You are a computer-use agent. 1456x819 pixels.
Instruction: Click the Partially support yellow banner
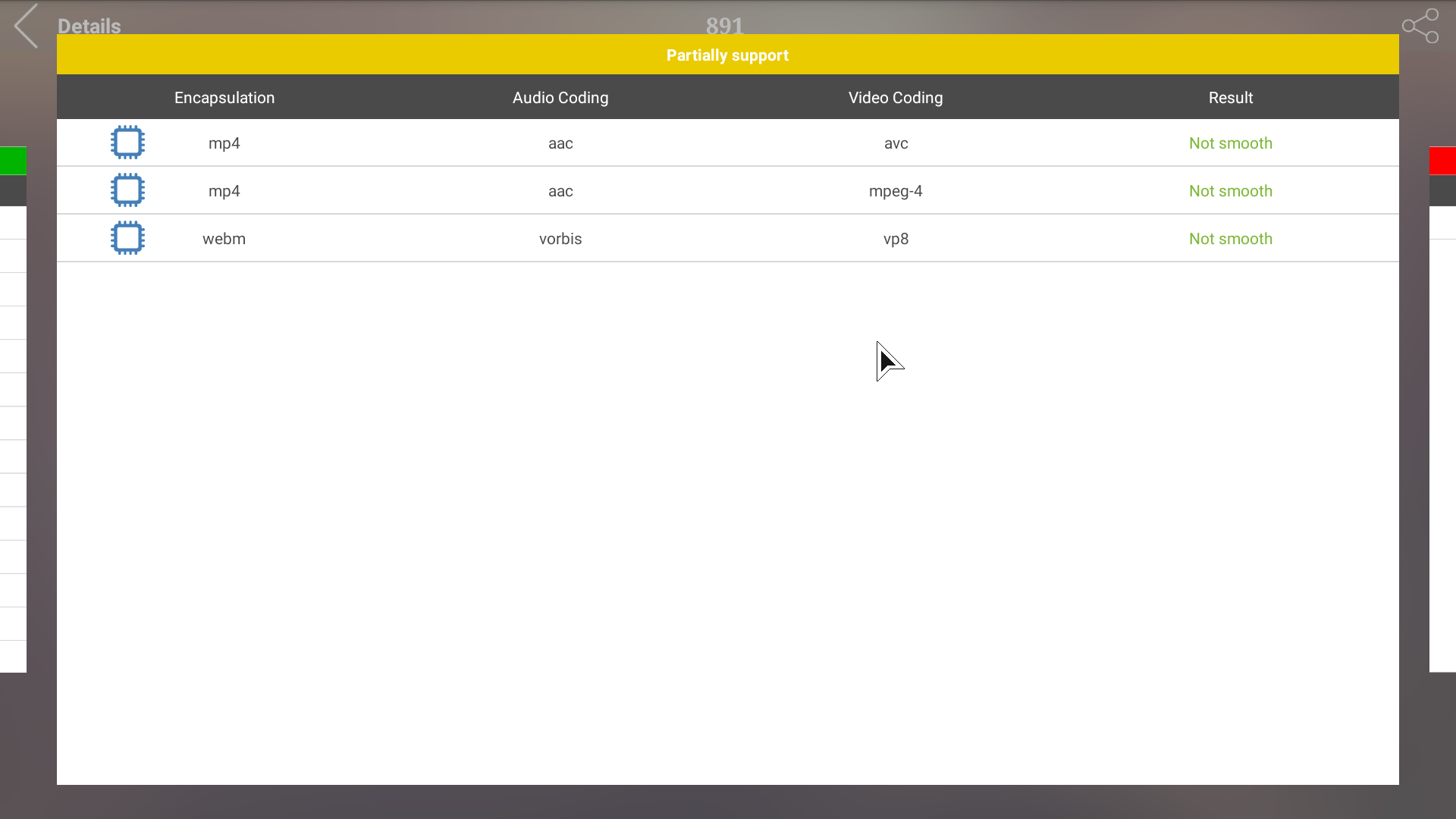tap(727, 55)
